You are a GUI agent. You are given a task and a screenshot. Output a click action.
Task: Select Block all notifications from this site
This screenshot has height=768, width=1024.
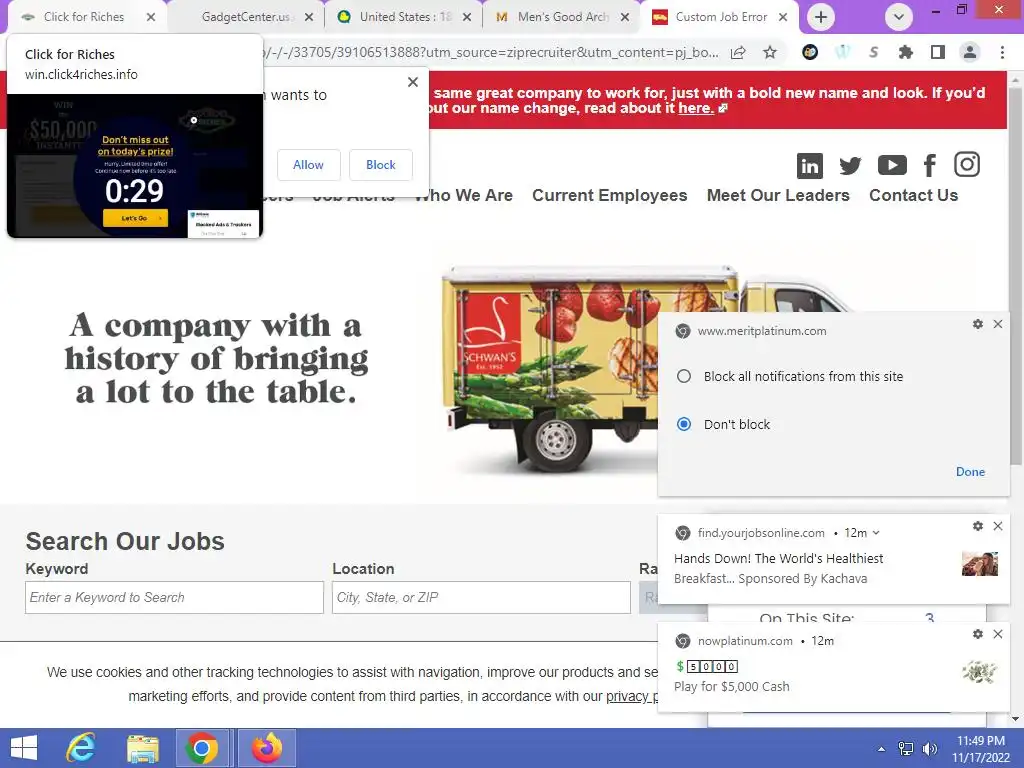coord(684,376)
